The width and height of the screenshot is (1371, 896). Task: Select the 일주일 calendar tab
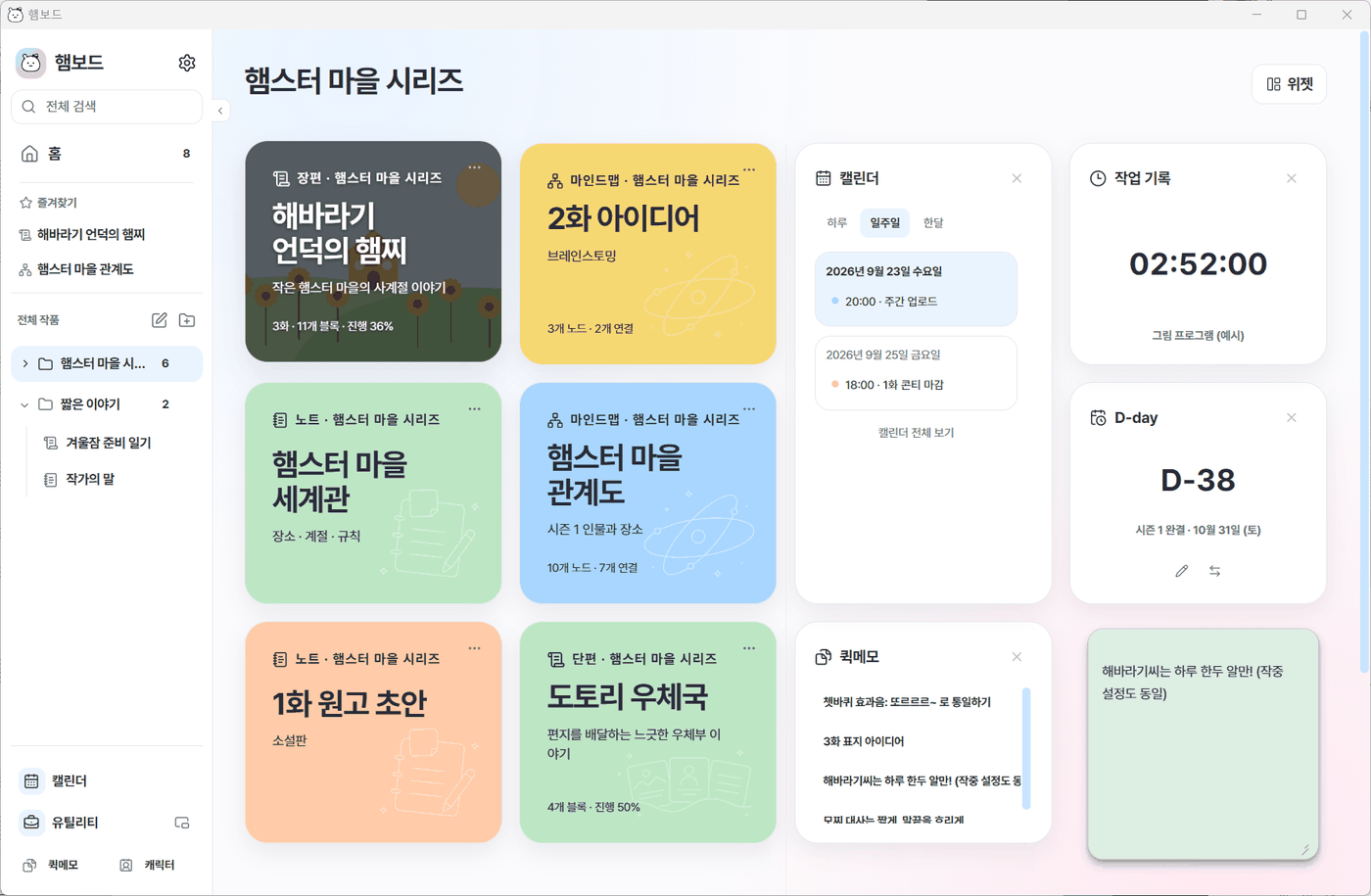click(885, 223)
